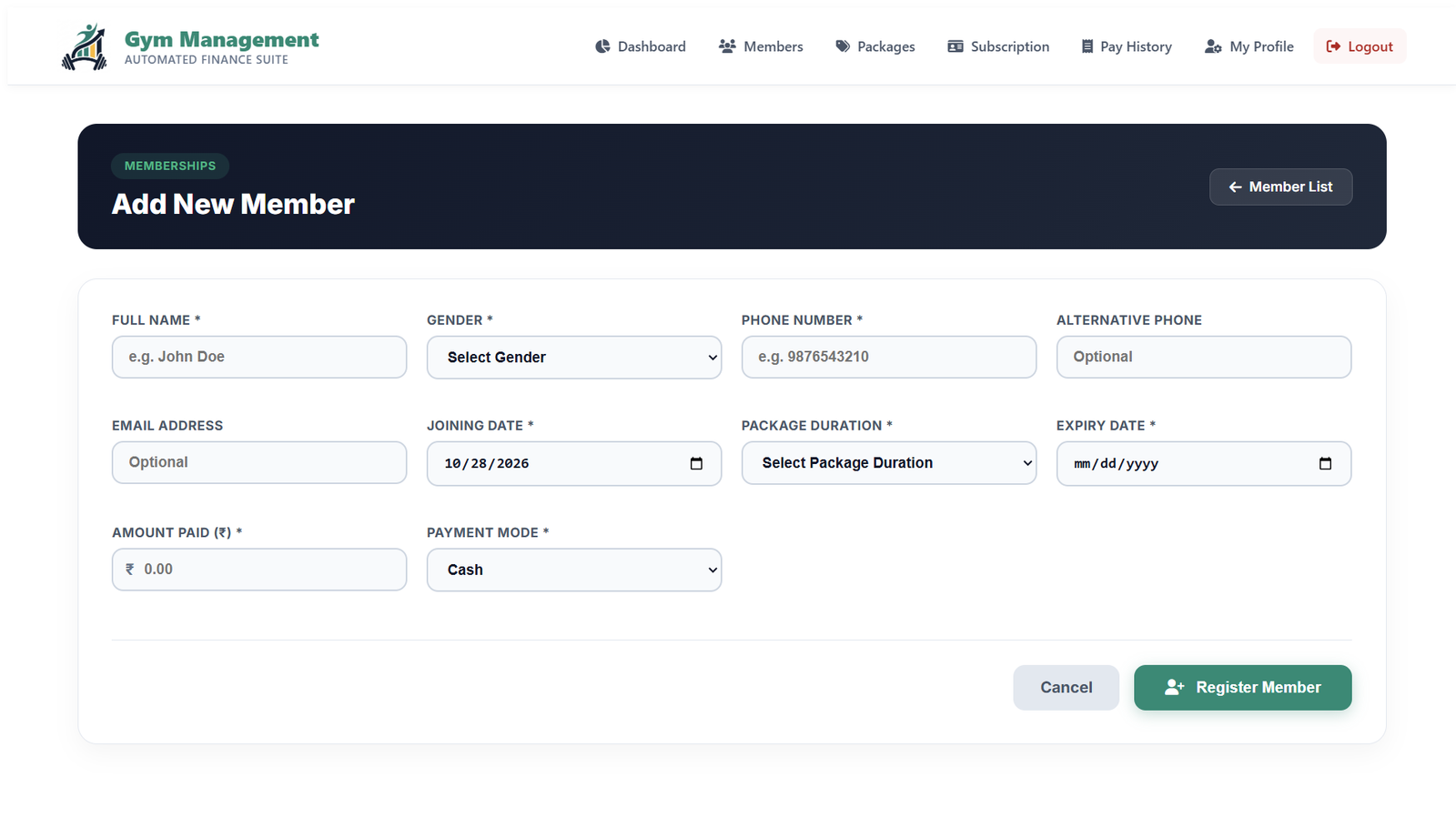This screenshot has height=818, width=1456.
Task: Focus the Amount Paid input field
Action: 259,570
